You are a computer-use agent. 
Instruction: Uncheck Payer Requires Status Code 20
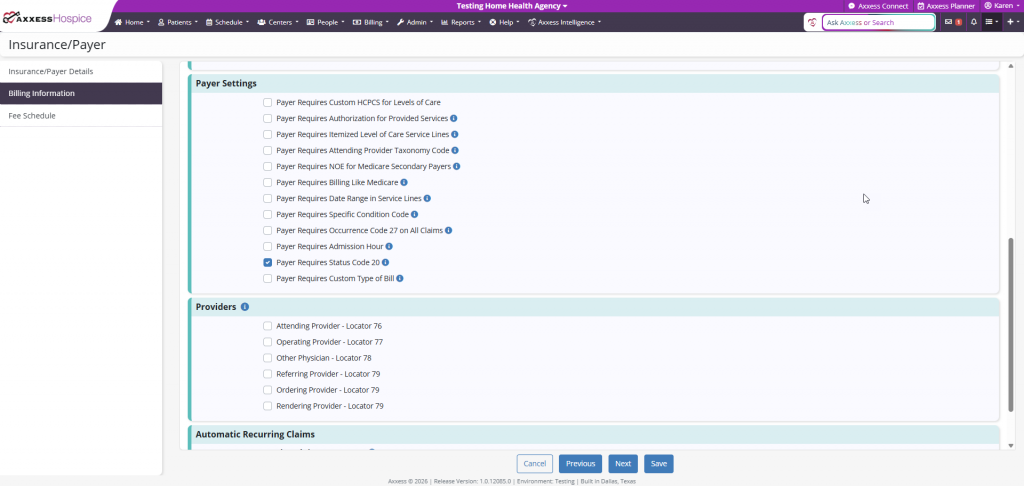(x=268, y=262)
